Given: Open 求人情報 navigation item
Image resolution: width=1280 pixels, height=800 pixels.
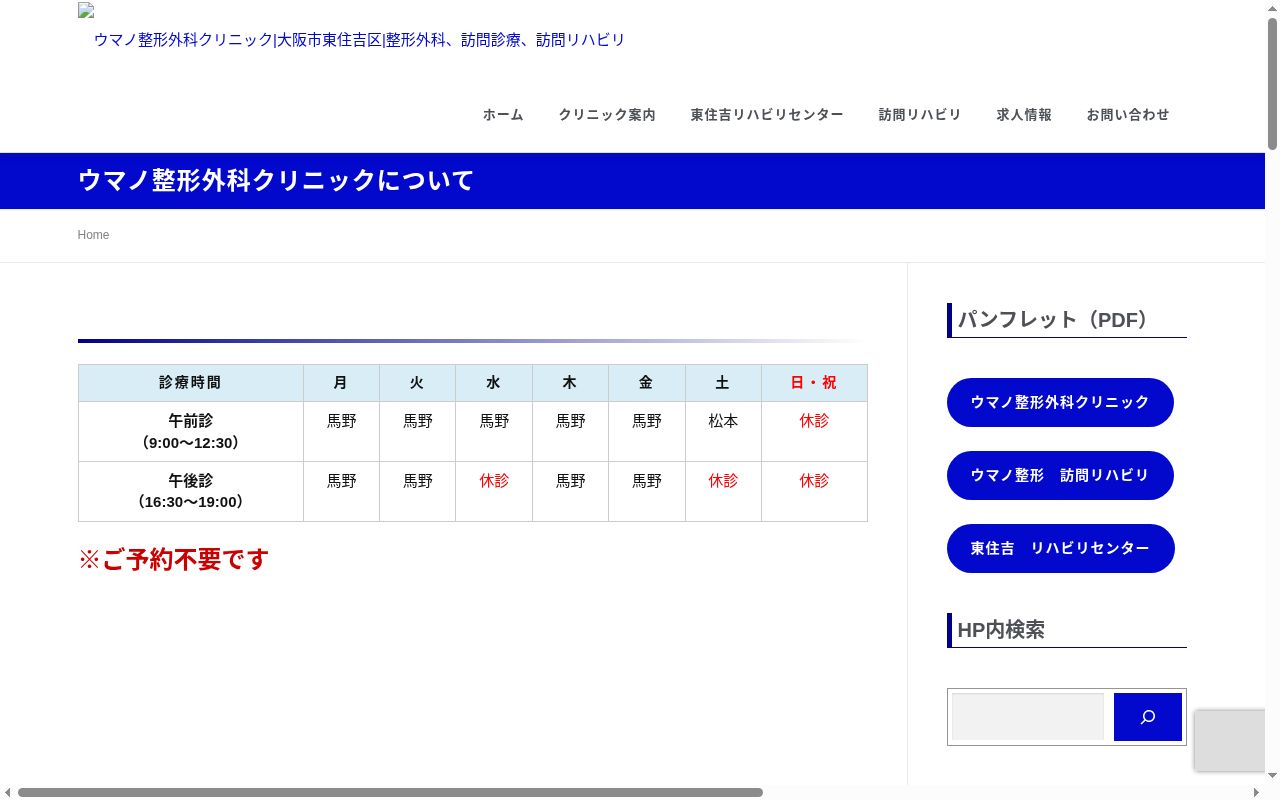Looking at the screenshot, I should (x=1024, y=115).
